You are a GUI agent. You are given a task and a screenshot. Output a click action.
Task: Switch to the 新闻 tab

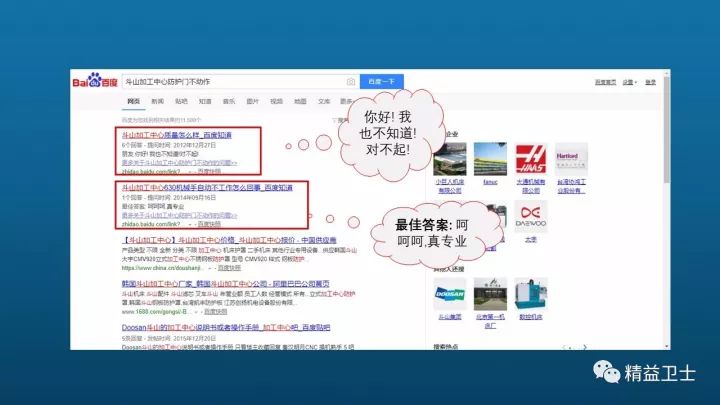[x=158, y=101]
